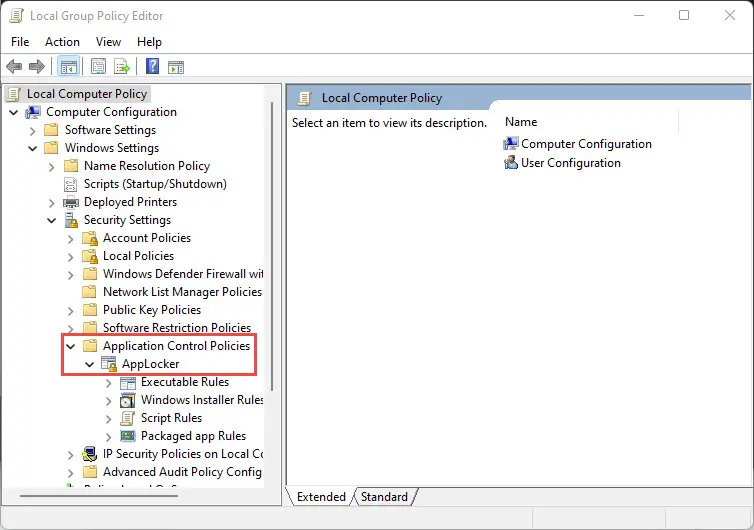Click the tree pane vertical scrollbar
754x530 pixels.
click(x=272, y=245)
